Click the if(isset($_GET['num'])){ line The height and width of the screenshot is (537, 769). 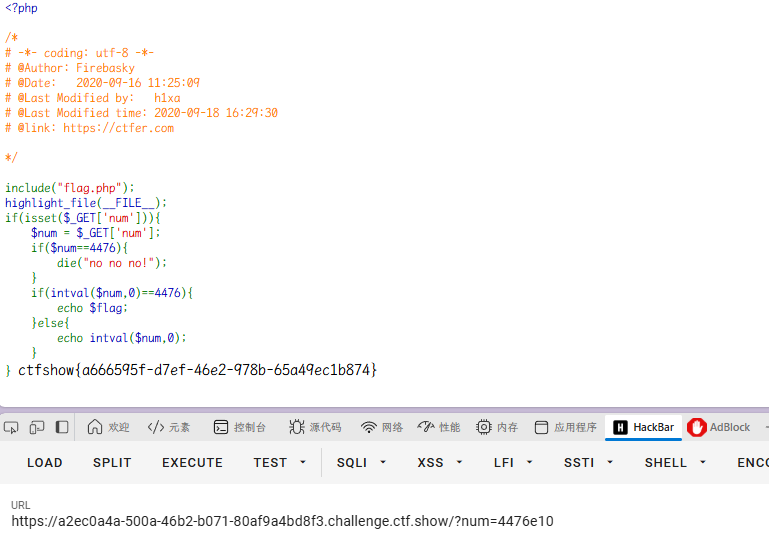tap(83, 218)
